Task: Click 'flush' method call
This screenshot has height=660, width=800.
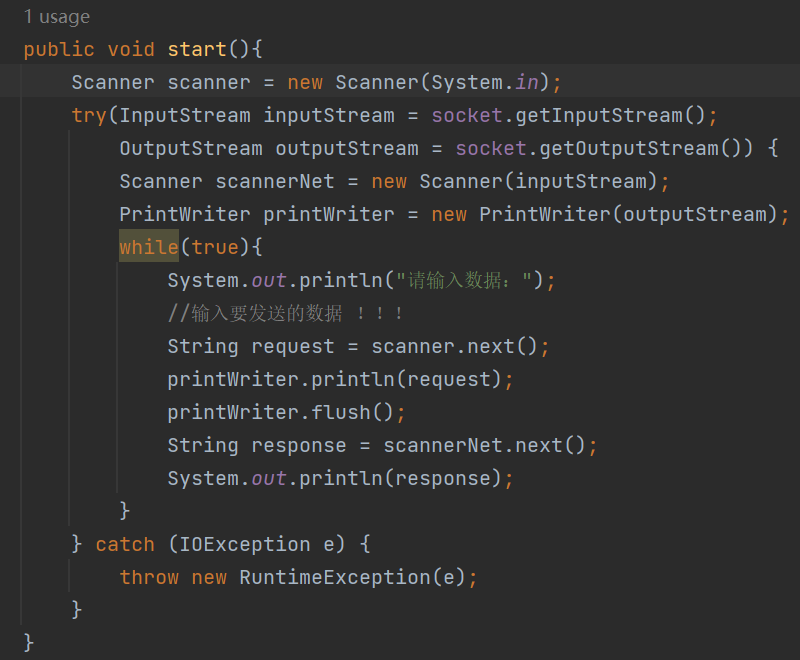Action: tap(340, 412)
